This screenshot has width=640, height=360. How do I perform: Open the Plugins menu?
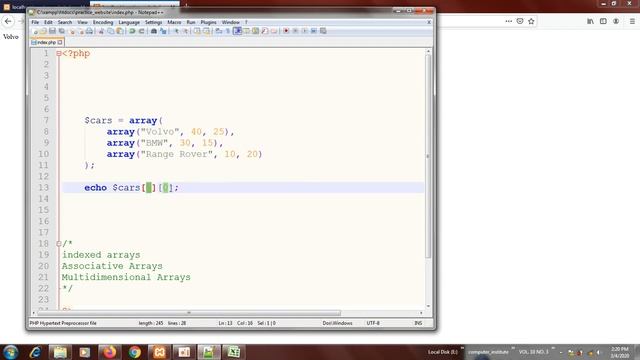point(209,22)
